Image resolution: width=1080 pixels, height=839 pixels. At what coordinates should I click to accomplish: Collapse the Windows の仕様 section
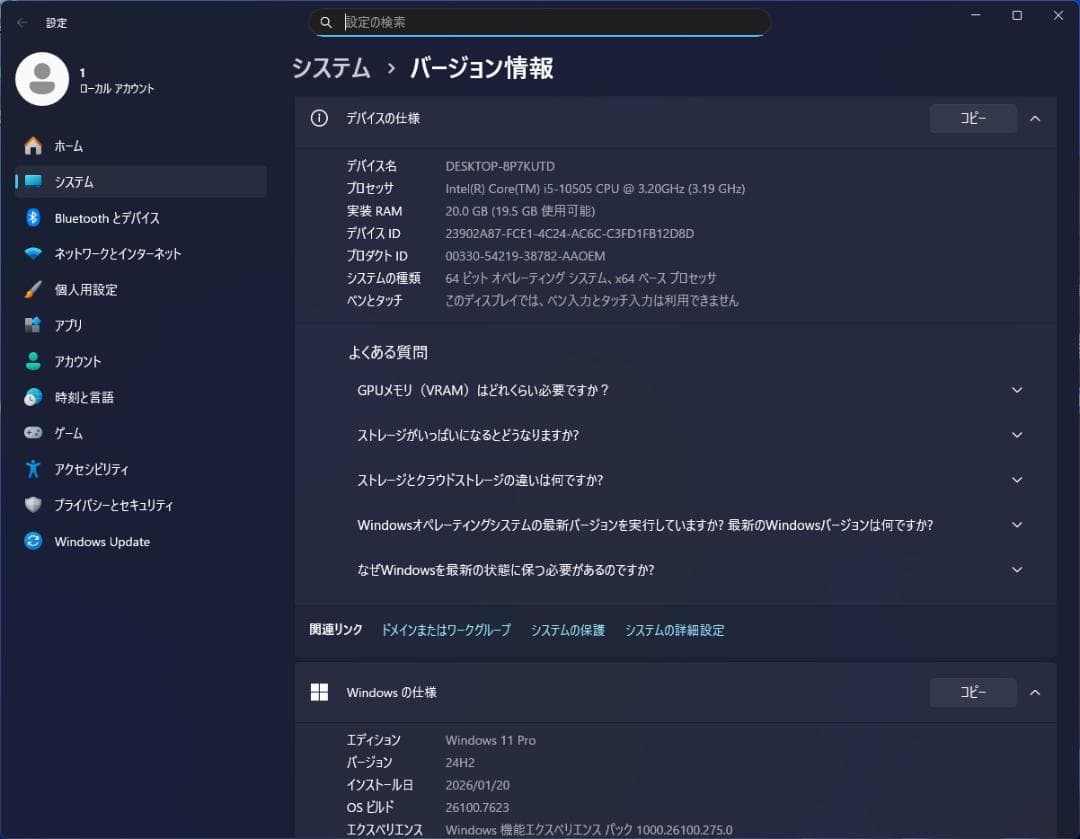[x=1035, y=692]
